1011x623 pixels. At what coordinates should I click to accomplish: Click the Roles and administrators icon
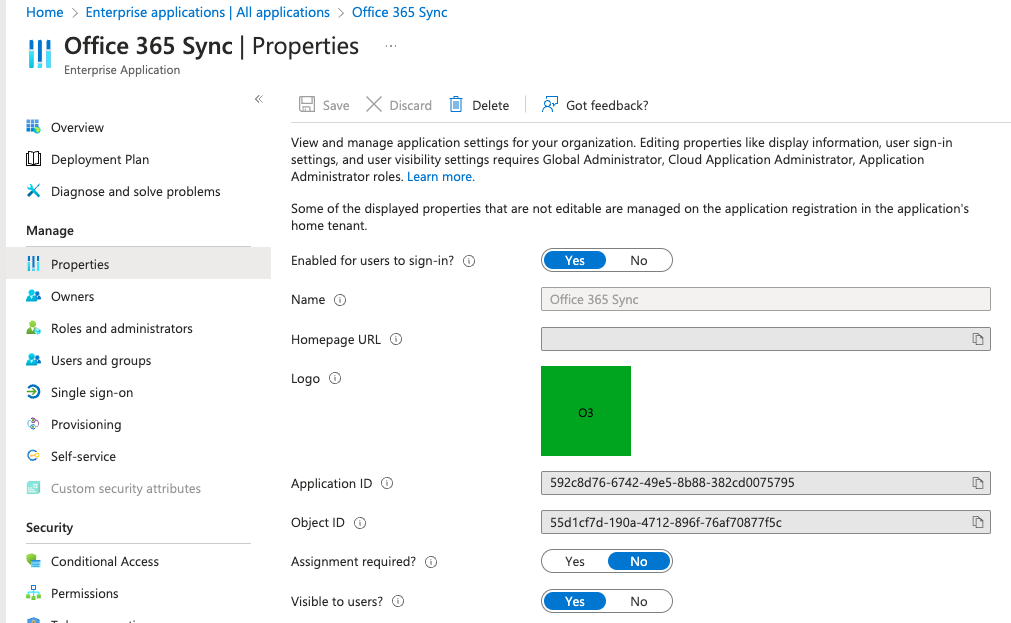(34, 328)
